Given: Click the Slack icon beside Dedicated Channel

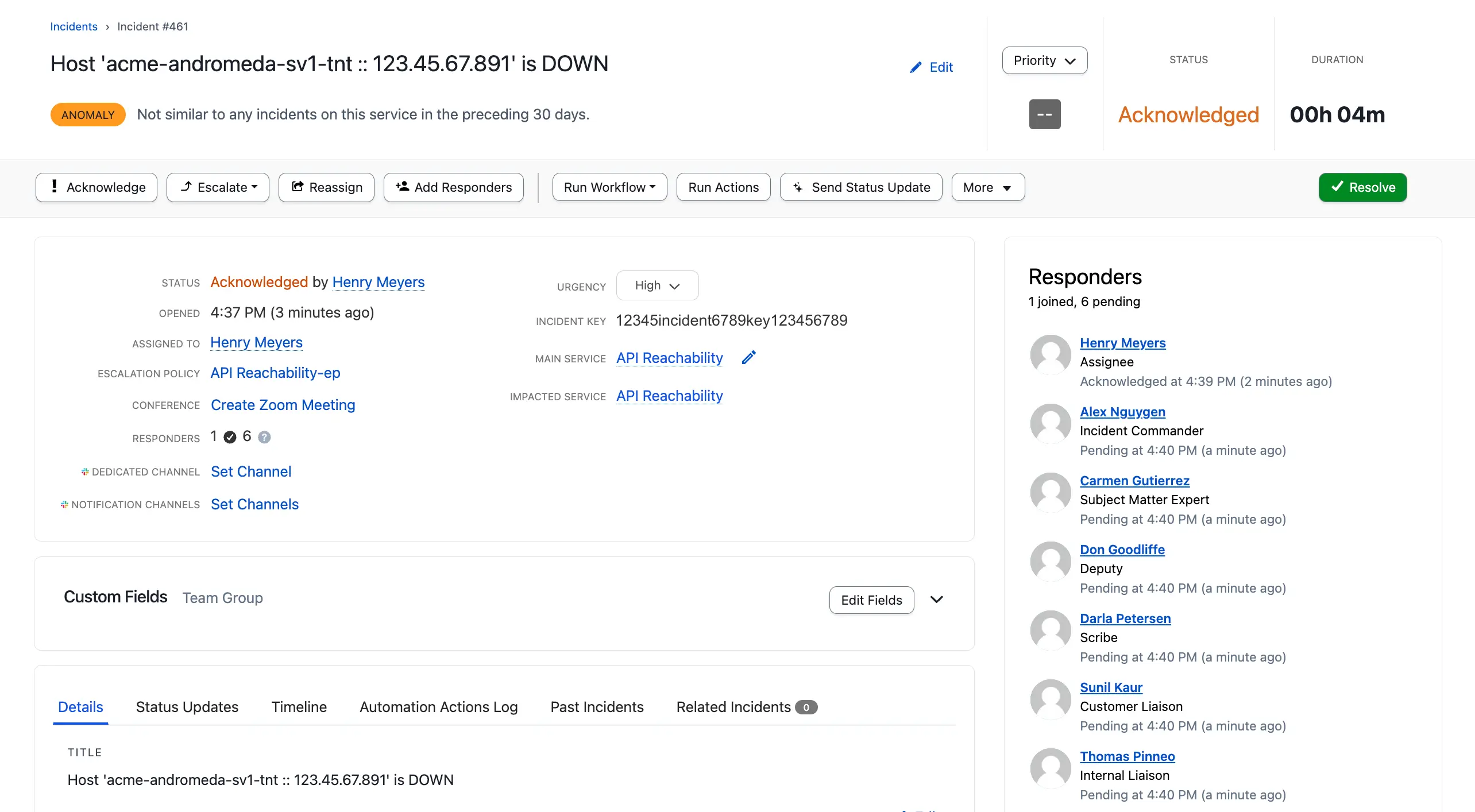Looking at the screenshot, I should [85, 471].
